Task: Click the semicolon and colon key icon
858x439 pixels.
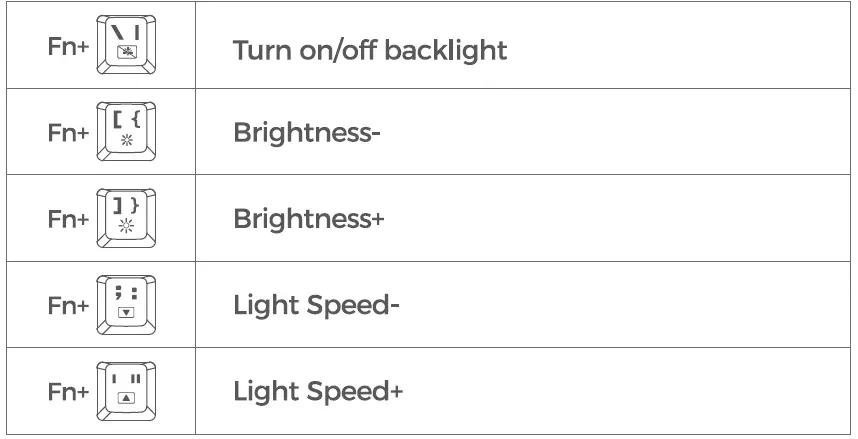Action: (x=127, y=304)
